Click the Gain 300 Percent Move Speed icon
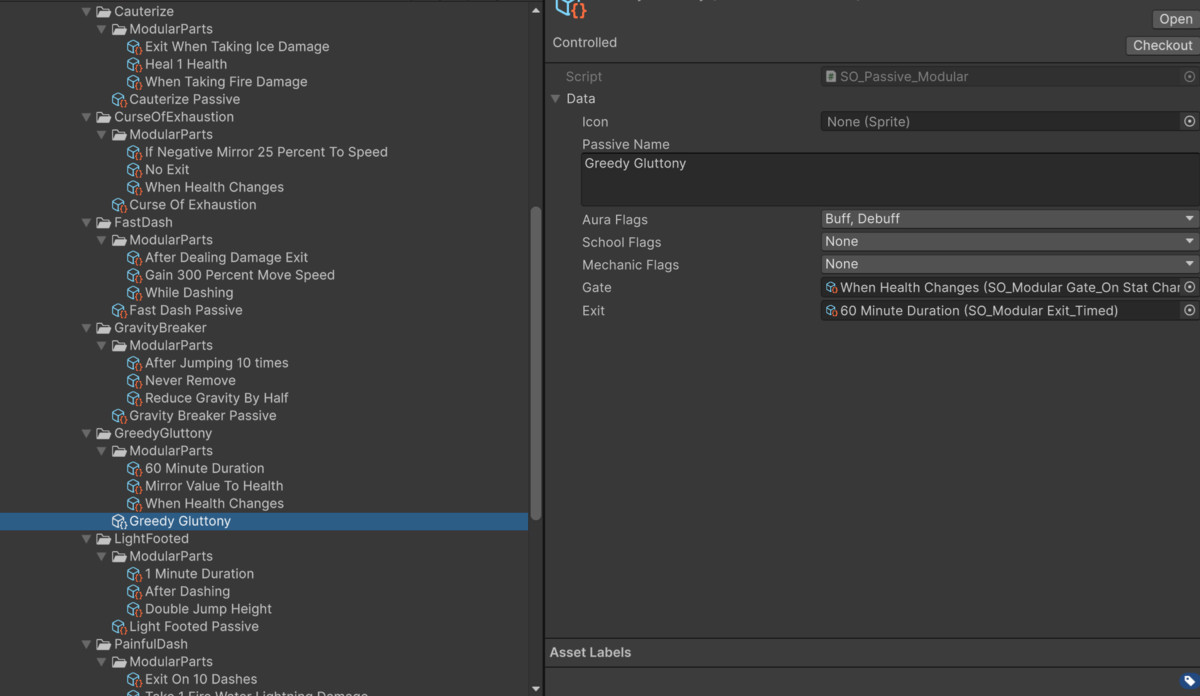The height and width of the screenshot is (696, 1200). pos(134,276)
